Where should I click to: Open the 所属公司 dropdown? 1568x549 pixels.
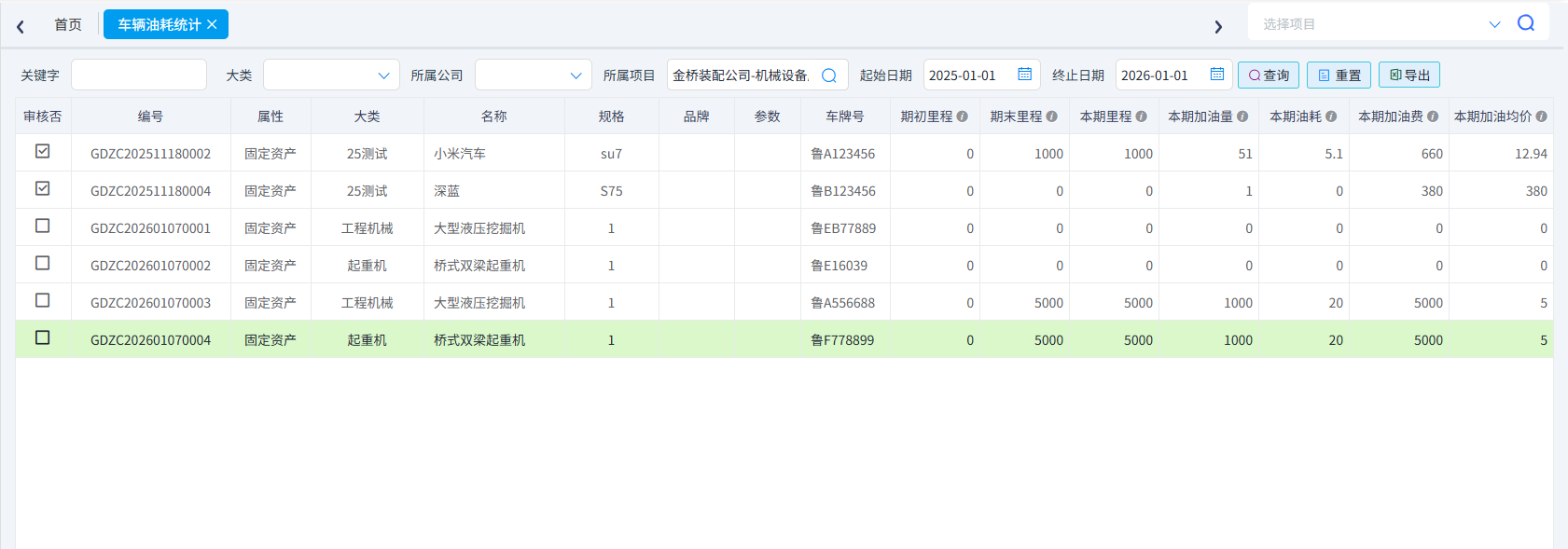pos(575,75)
